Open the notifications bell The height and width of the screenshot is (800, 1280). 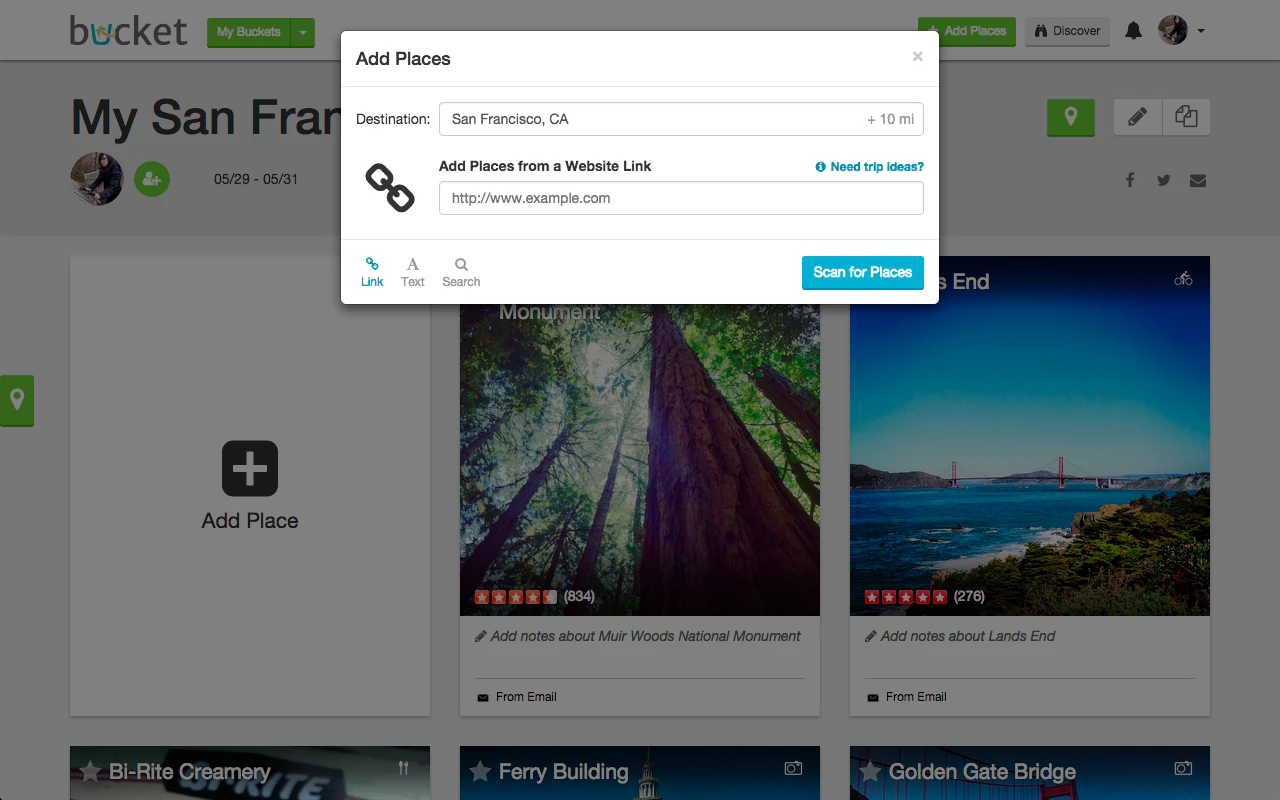1133,31
